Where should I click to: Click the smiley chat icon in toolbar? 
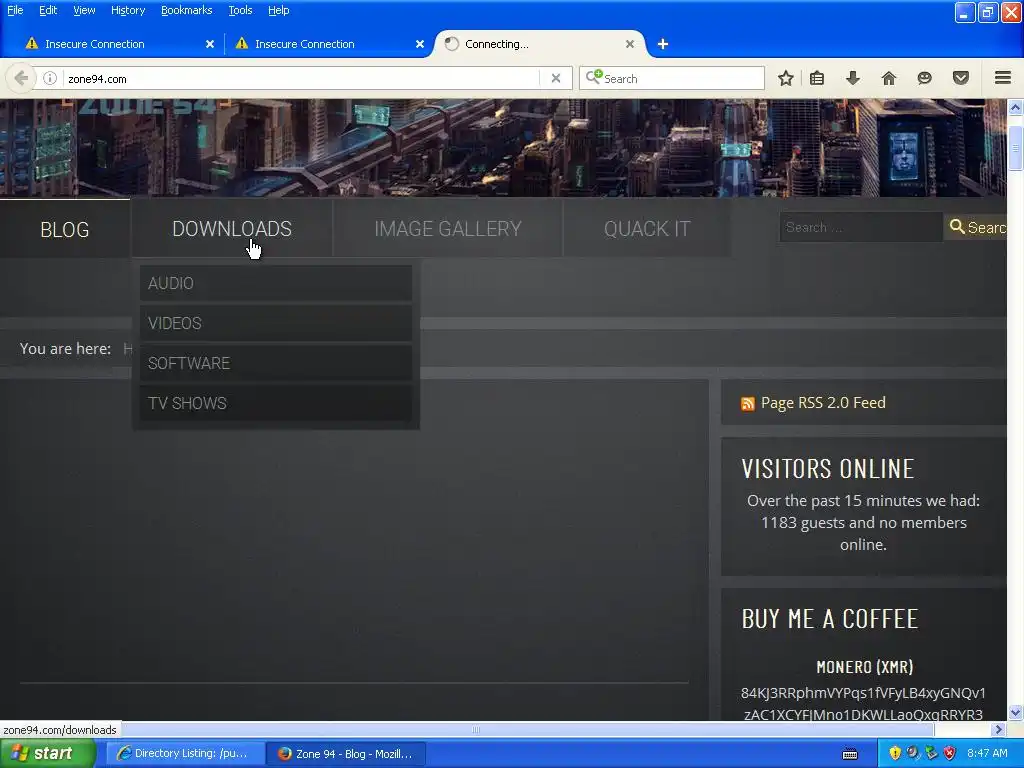924,78
